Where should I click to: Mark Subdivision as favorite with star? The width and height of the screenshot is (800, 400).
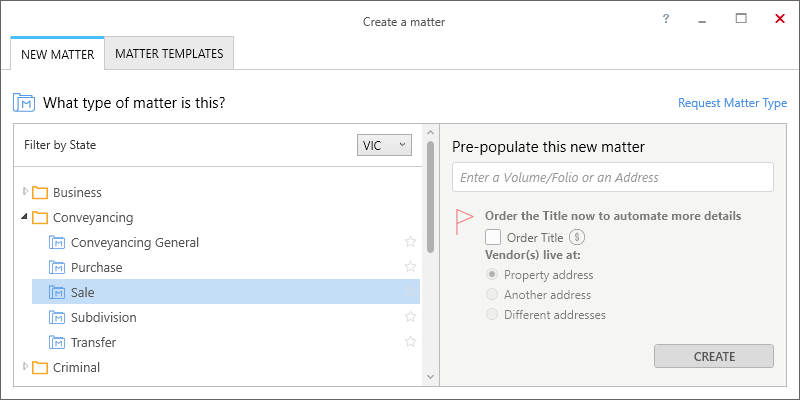[x=410, y=317]
